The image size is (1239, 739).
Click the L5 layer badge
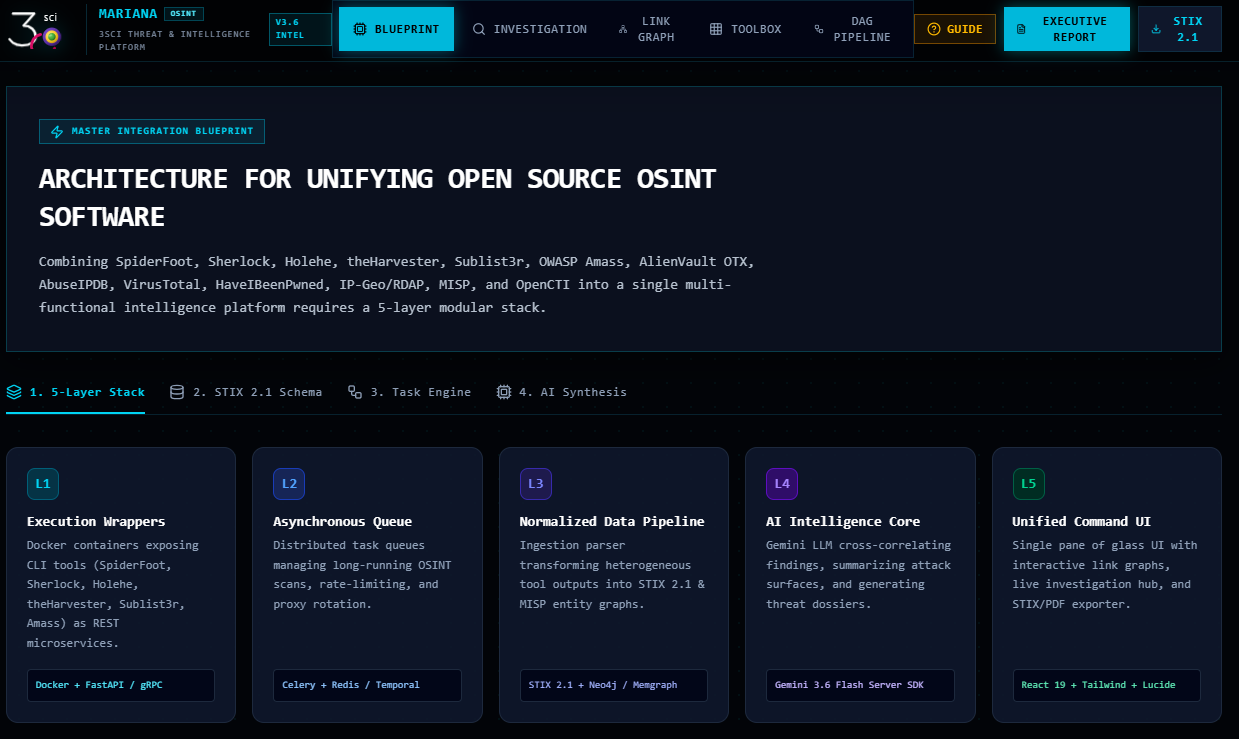click(x=1028, y=484)
